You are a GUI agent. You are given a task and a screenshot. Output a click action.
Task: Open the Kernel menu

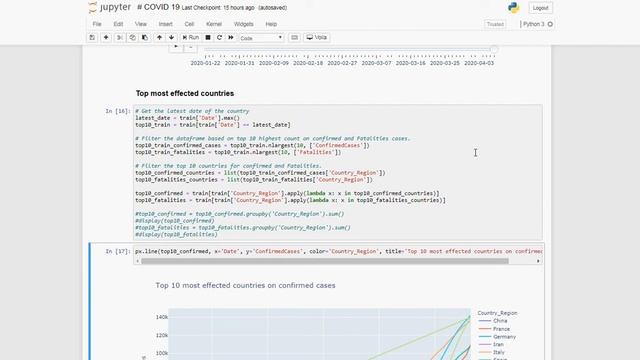click(x=214, y=24)
